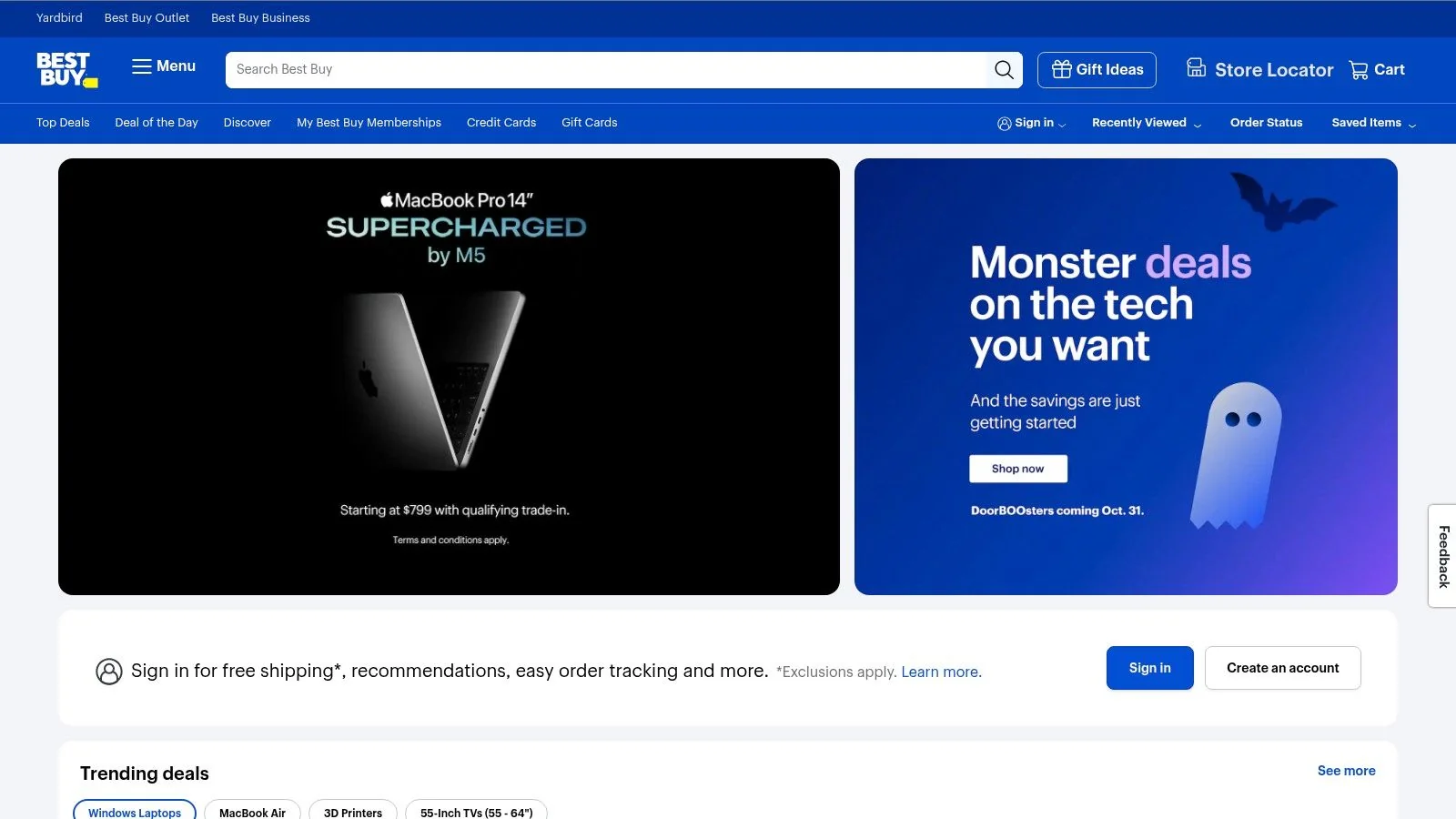
Task: Open the MacBook Pro 14 promo banner
Action: click(449, 377)
